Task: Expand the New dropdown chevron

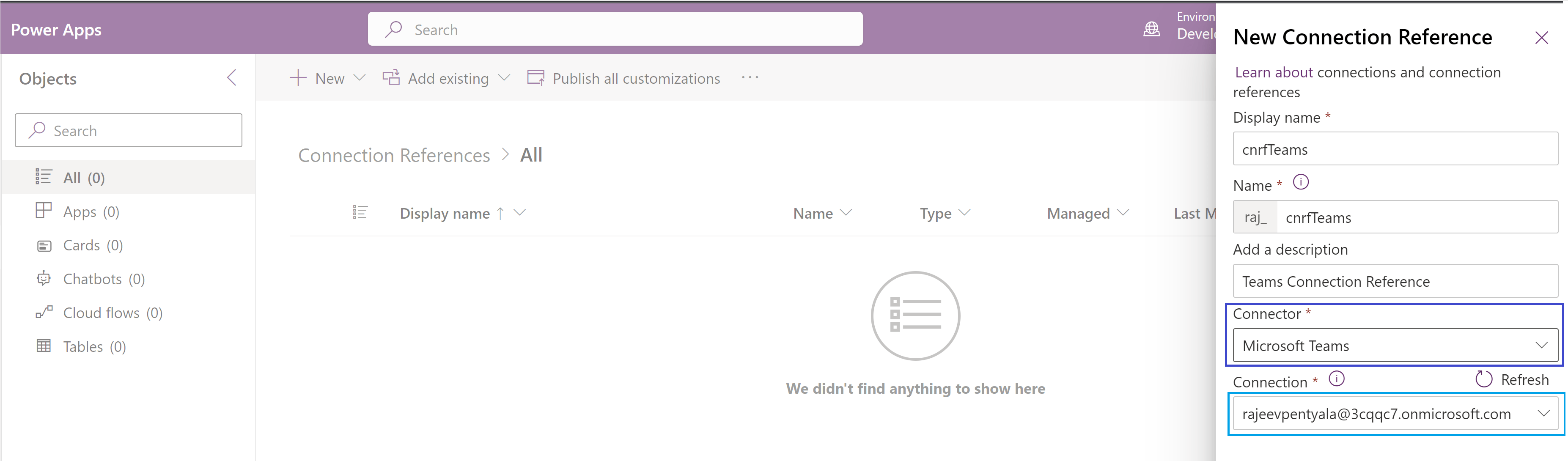Action: tap(359, 78)
